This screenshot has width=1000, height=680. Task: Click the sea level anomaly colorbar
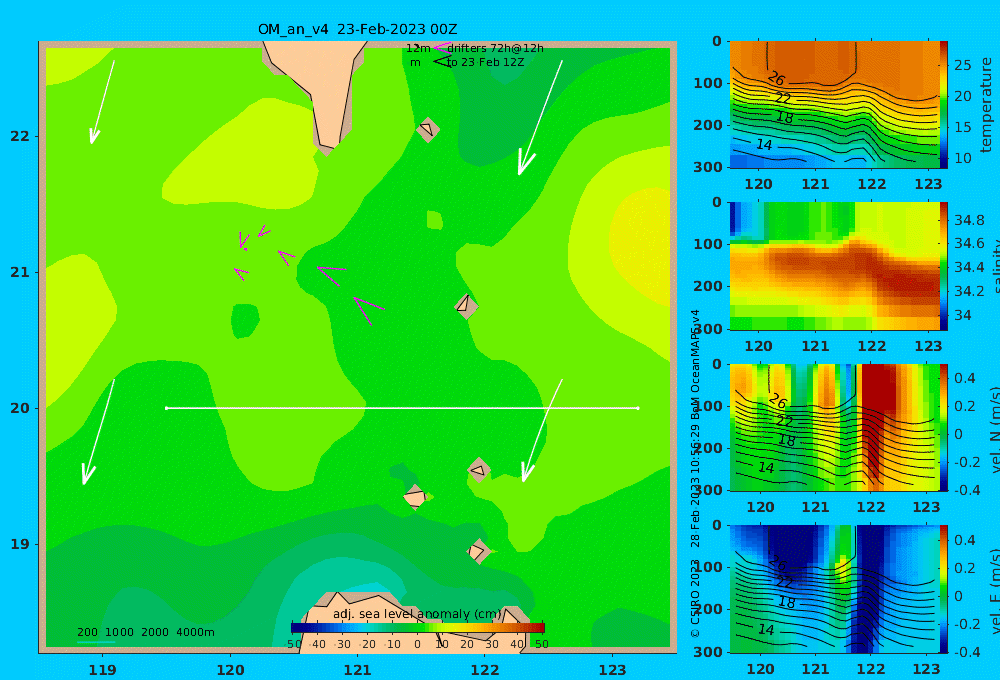tap(418, 628)
